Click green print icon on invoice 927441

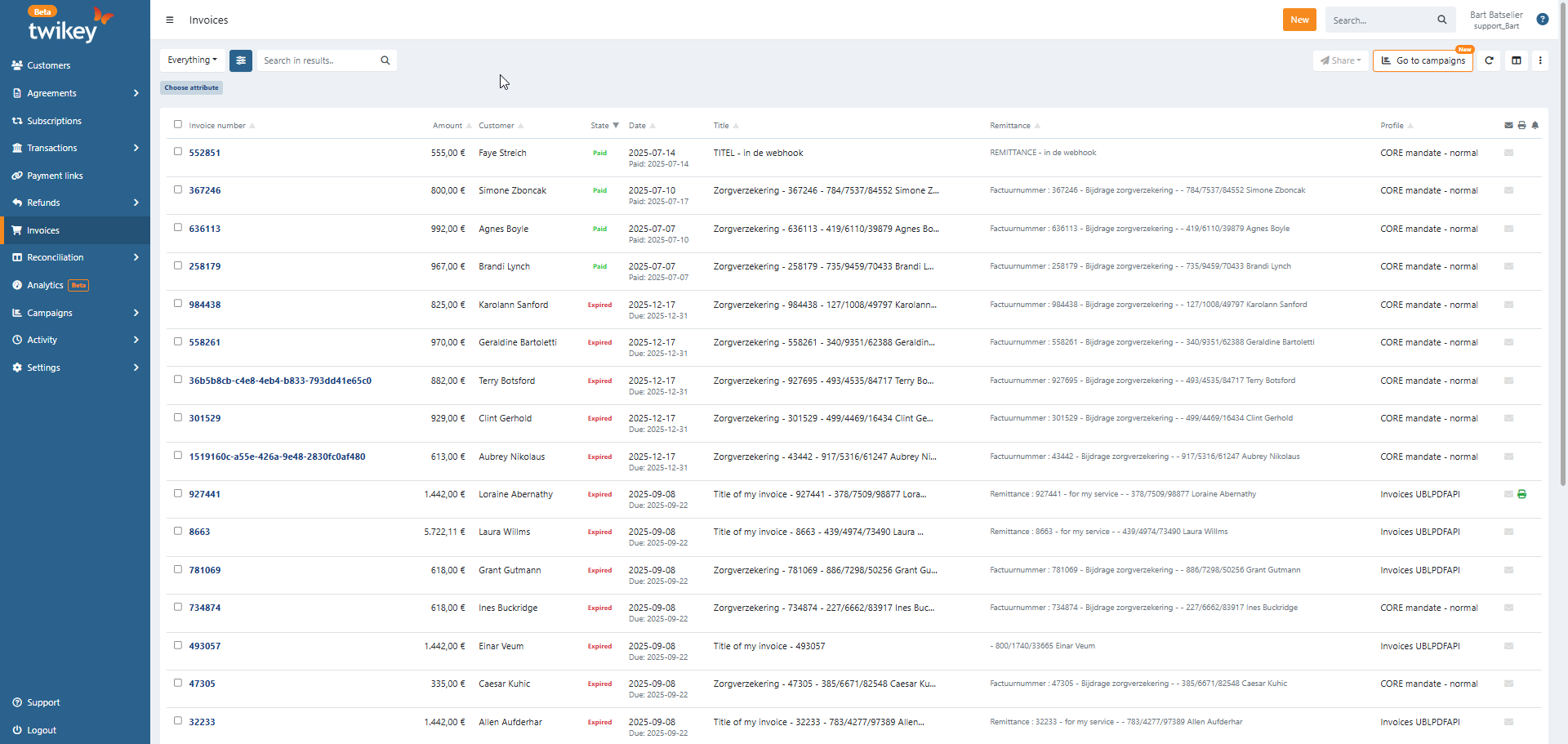(x=1521, y=494)
